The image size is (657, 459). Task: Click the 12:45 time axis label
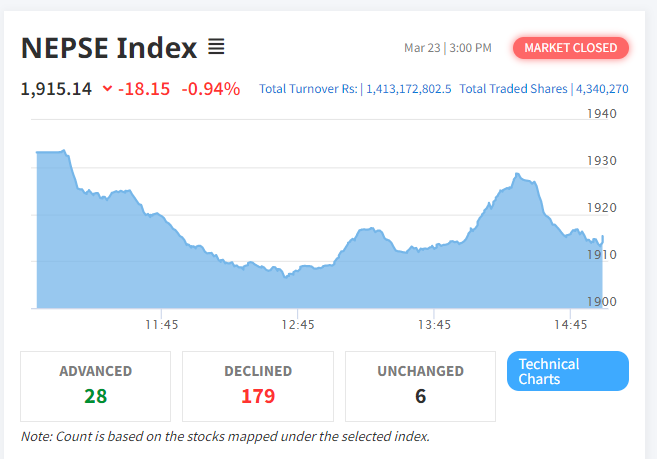coord(298,324)
